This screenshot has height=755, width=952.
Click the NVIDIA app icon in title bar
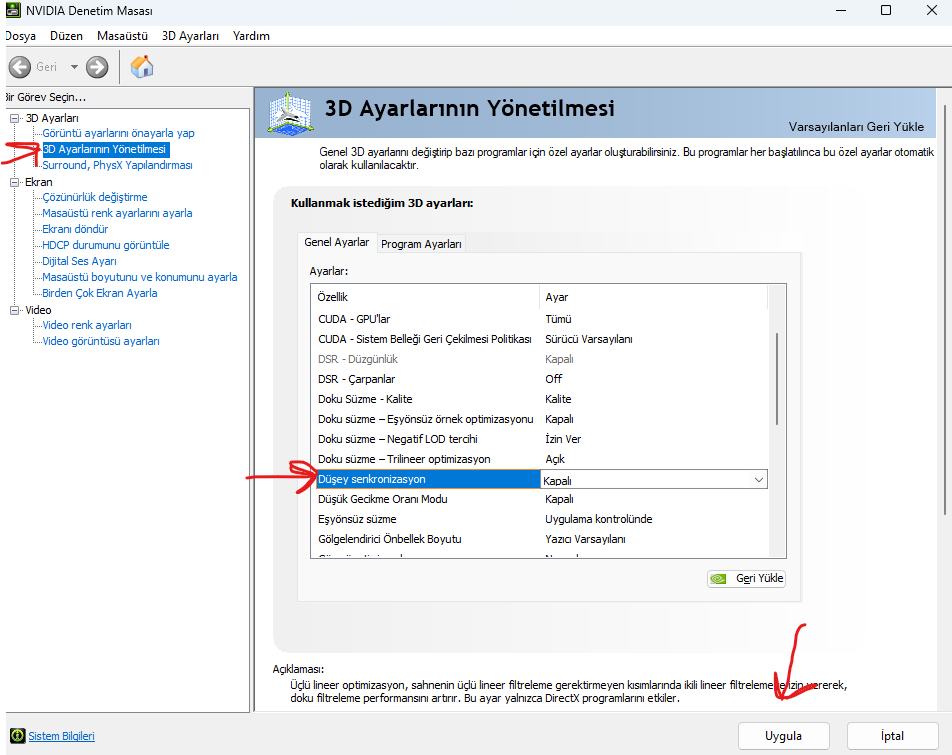point(13,10)
